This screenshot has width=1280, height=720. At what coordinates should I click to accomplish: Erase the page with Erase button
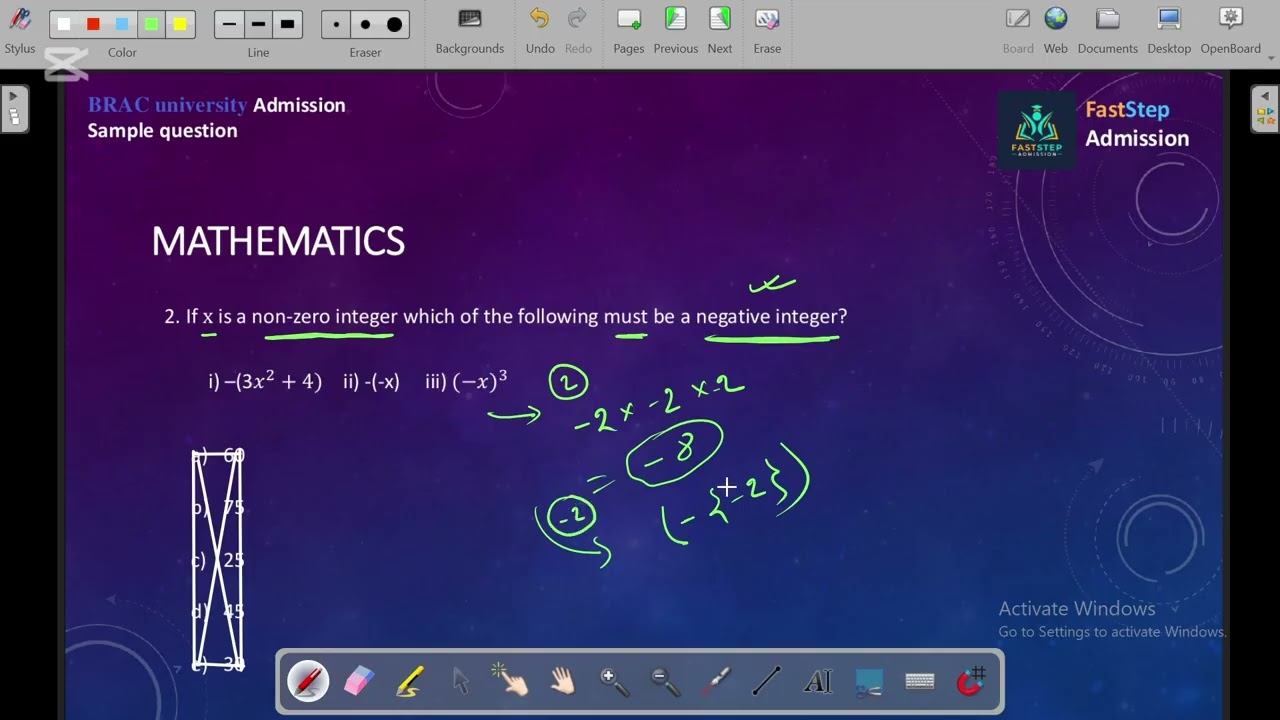click(x=767, y=30)
